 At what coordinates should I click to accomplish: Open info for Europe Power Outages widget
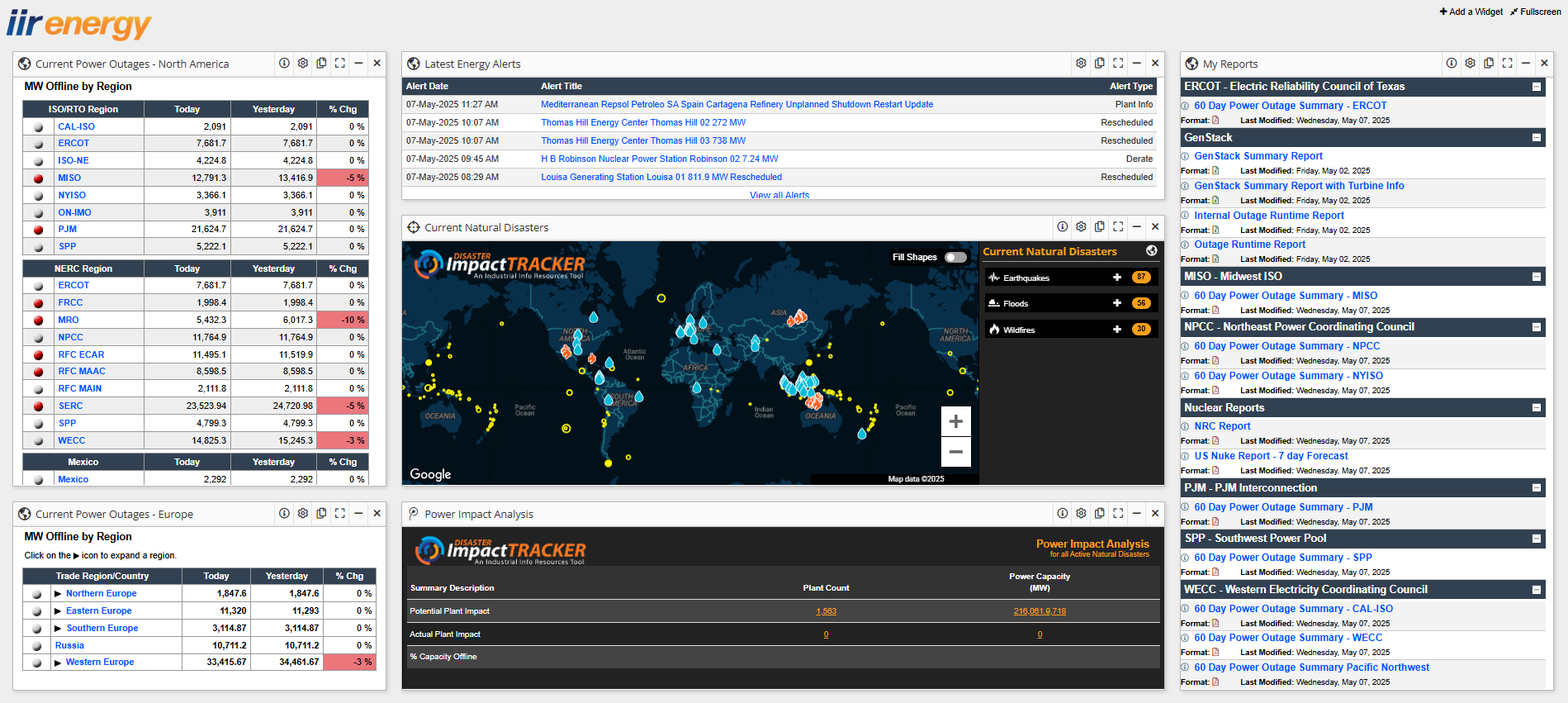tap(284, 513)
